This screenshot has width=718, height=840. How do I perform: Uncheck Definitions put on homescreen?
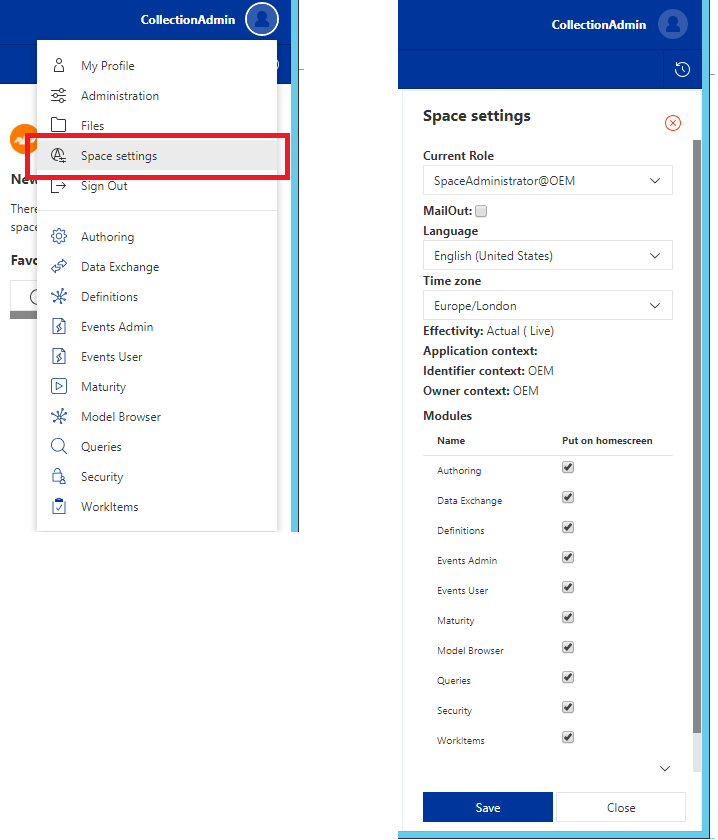coord(568,527)
